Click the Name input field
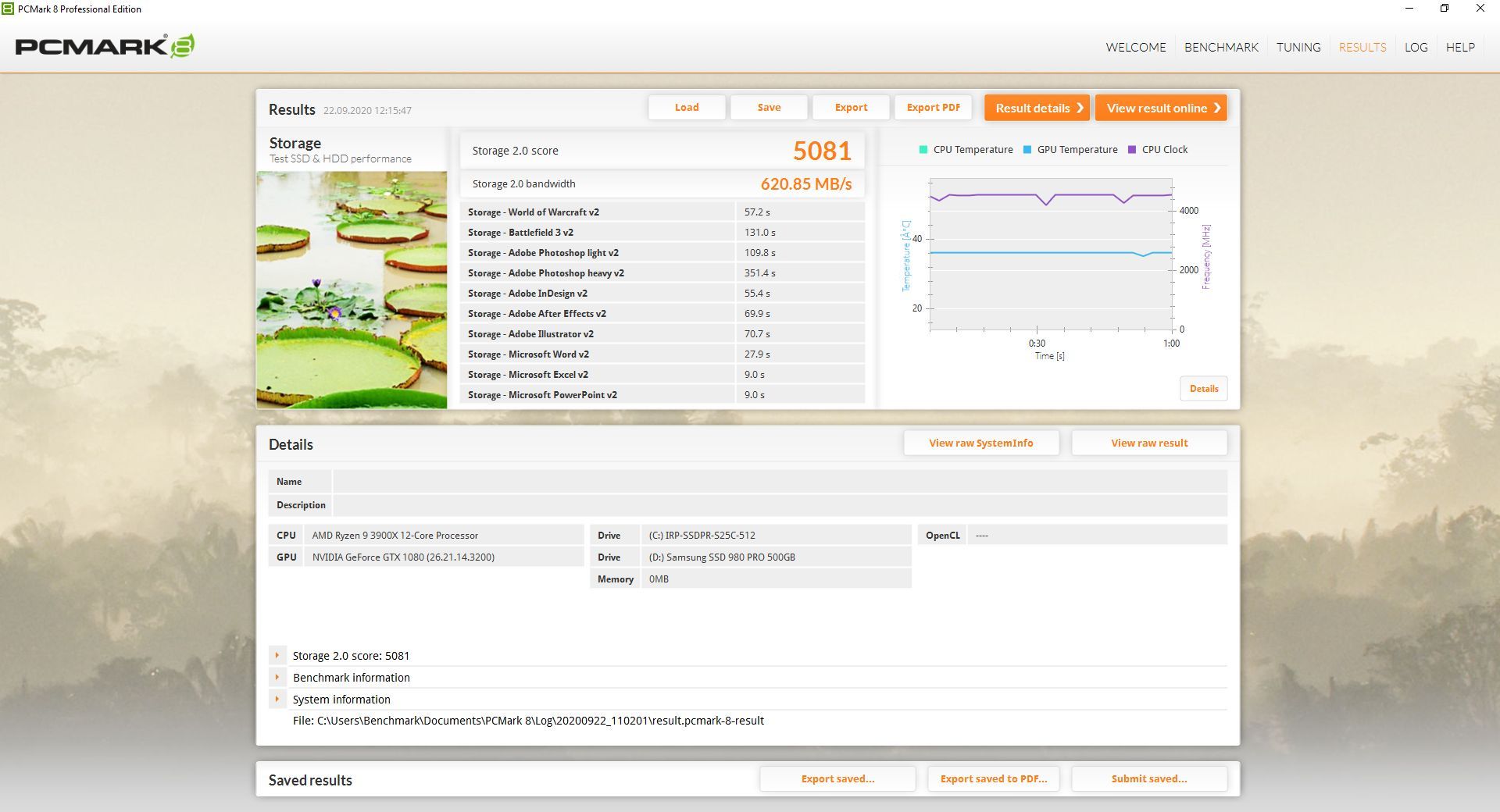The image size is (1500, 812). coord(780,481)
